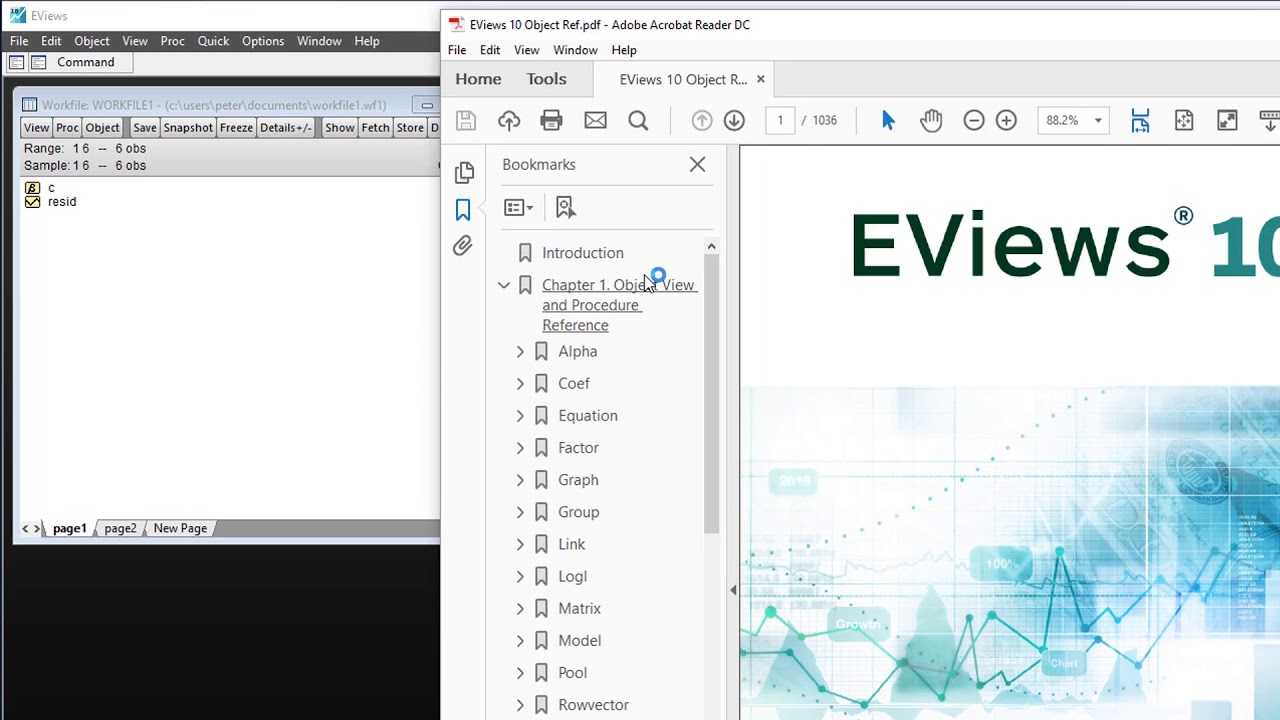This screenshot has height=720, width=1280.
Task: Click the EViews command window icon
Action: tap(38, 62)
